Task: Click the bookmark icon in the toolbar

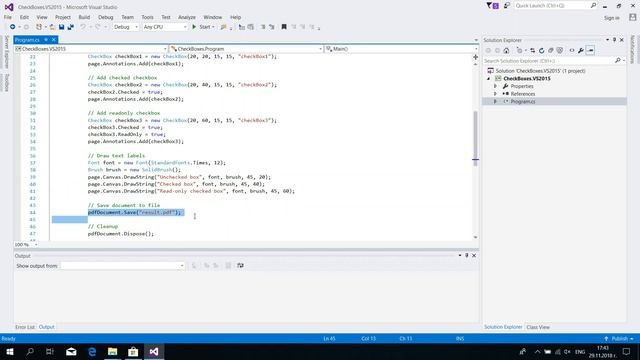Action: 284,27
